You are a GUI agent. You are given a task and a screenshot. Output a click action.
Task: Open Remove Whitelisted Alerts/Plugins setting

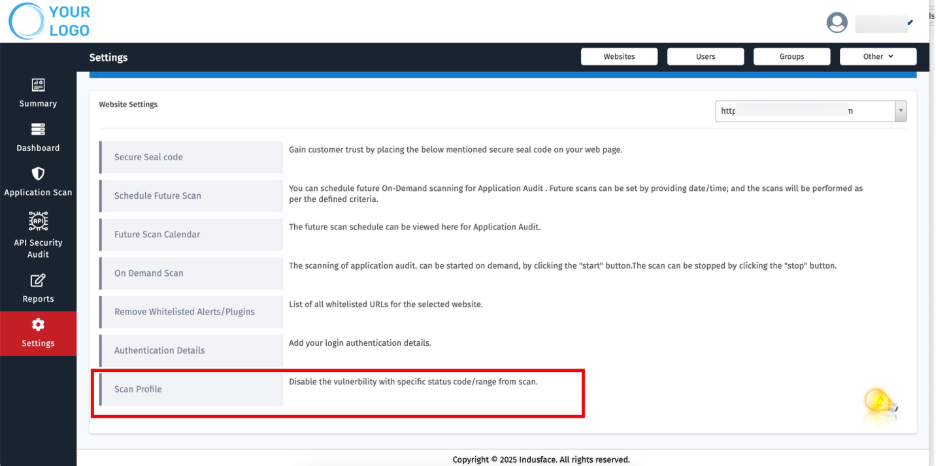[x=191, y=311]
